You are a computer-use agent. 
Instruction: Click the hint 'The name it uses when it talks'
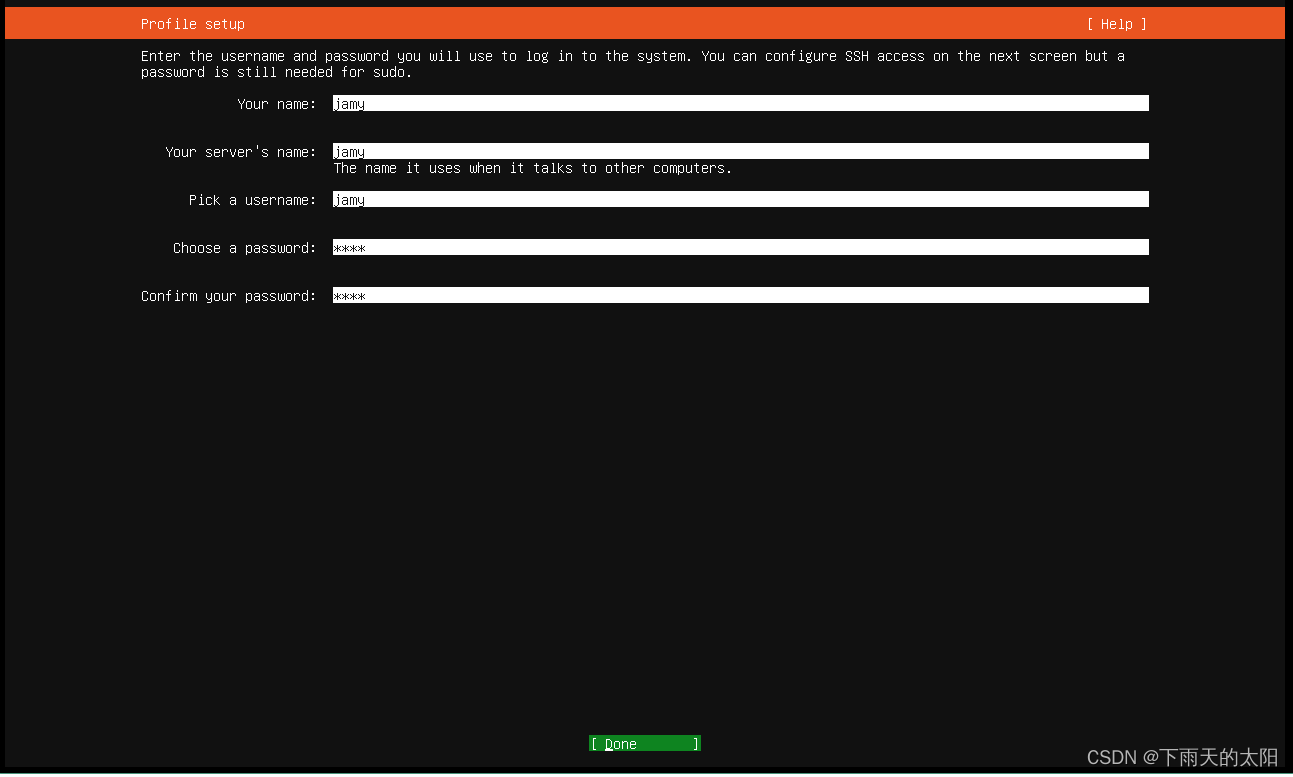533,168
